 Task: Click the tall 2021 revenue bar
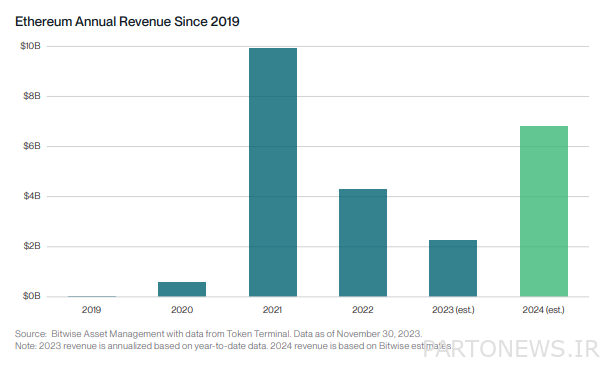click(273, 172)
